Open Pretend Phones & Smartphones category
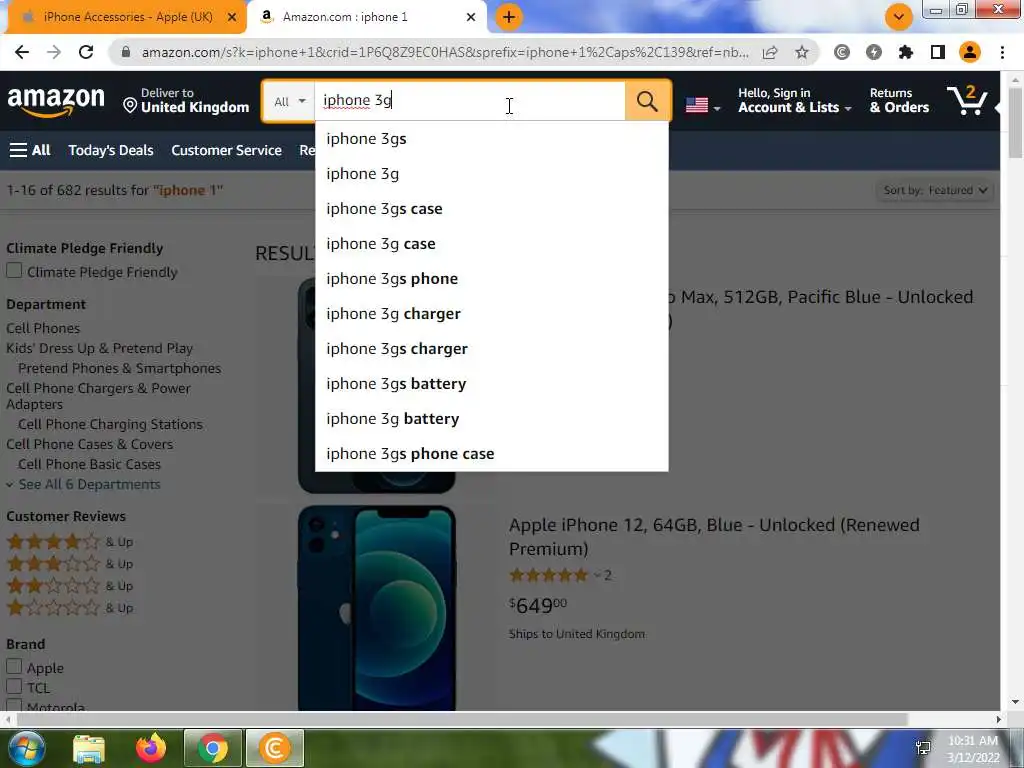Viewport: 1024px width, 768px height. [x=120, y=368]
